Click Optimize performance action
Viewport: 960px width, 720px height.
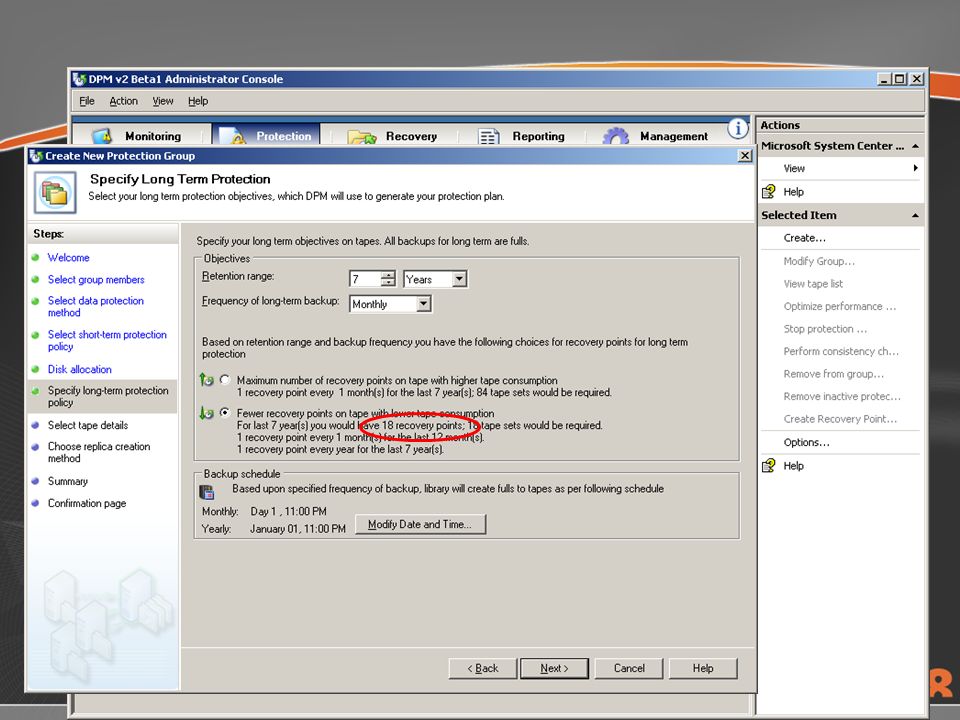point(839,306)
